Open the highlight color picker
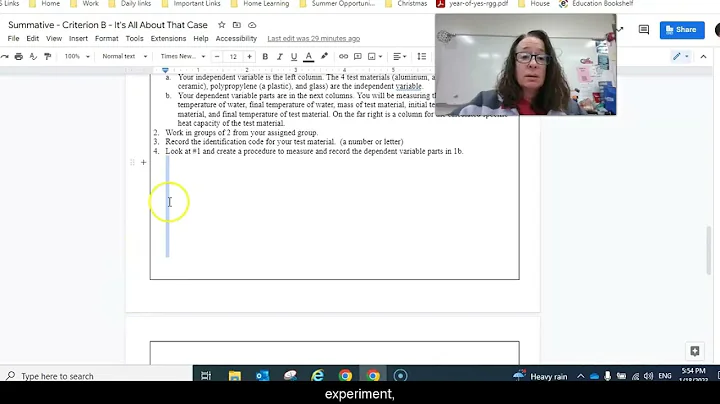This screenshot has width=720, height=404. [x=324, y=56]
